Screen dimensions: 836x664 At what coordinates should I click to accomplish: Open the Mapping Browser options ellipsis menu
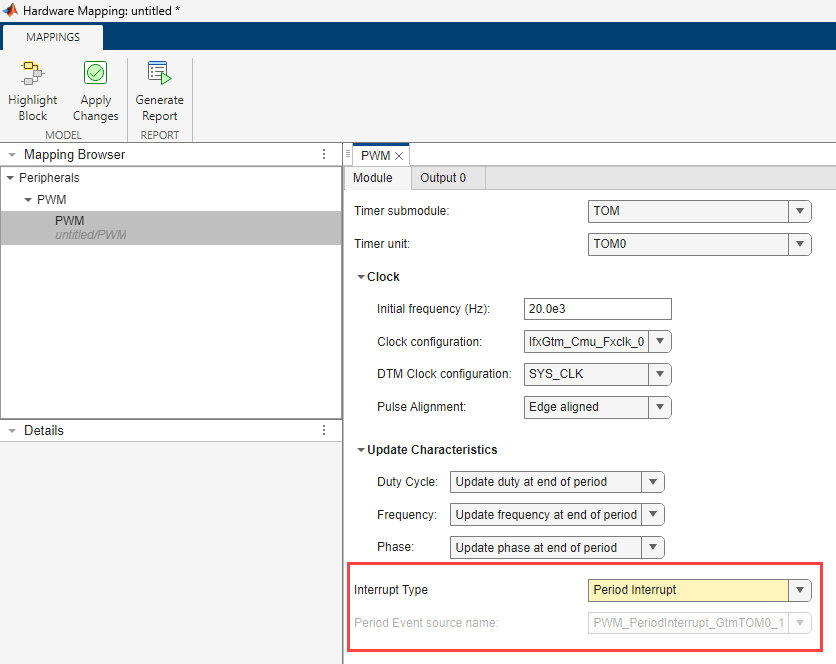click(323, 154)
